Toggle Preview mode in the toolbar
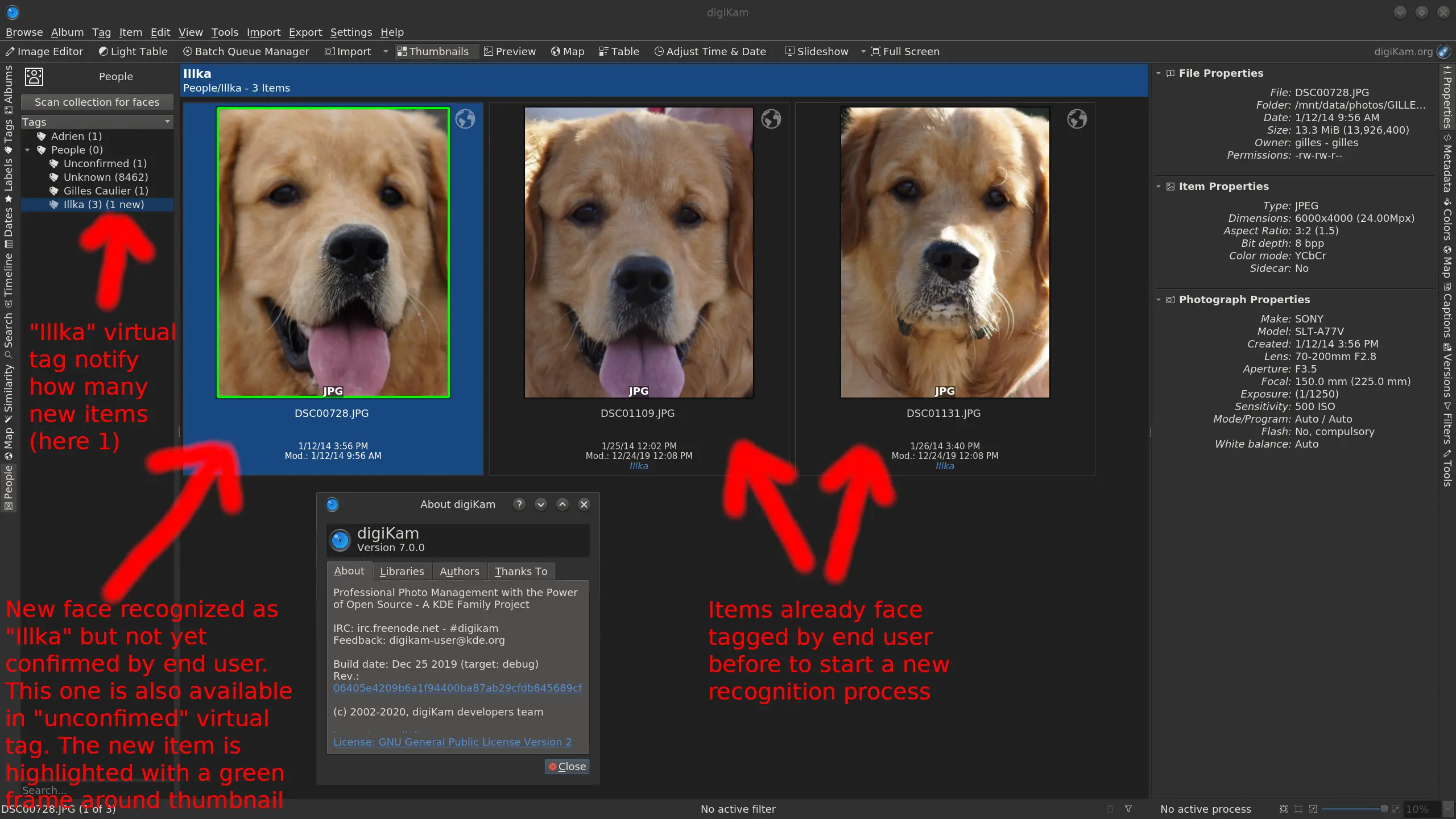 510,51
